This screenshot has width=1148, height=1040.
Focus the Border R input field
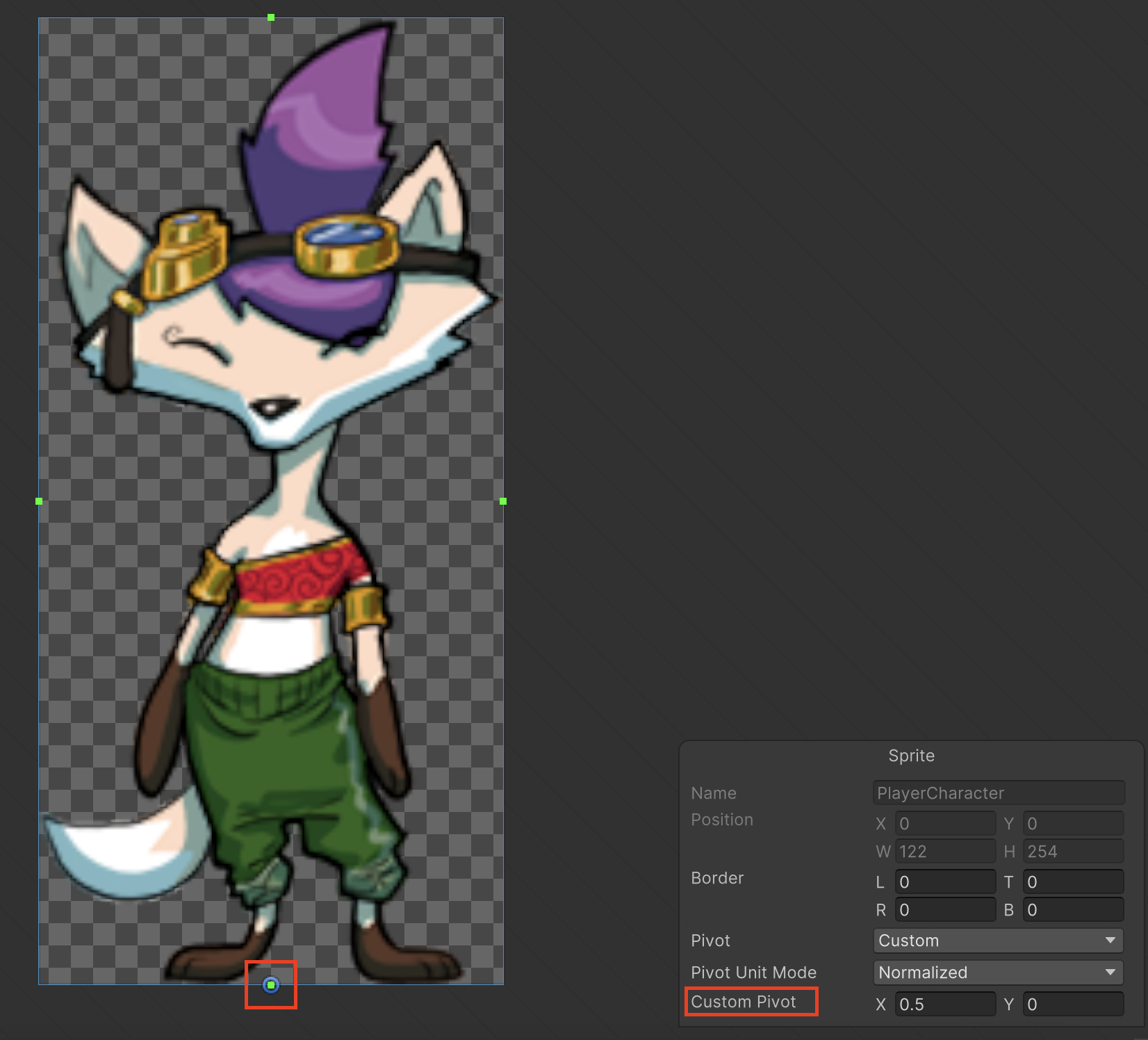click(945, 910)
